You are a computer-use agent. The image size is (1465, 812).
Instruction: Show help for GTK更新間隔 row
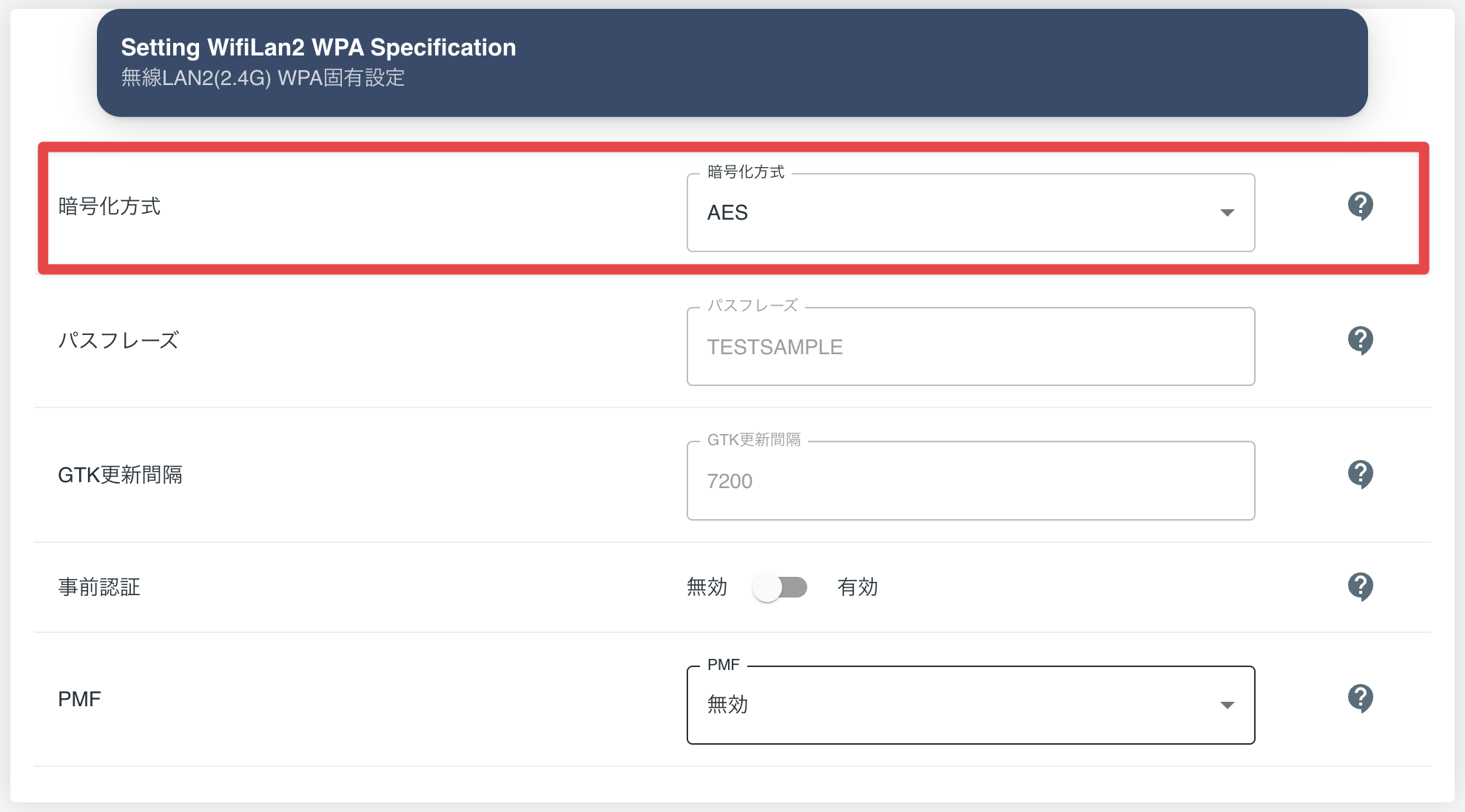(x=1360, y=474)
